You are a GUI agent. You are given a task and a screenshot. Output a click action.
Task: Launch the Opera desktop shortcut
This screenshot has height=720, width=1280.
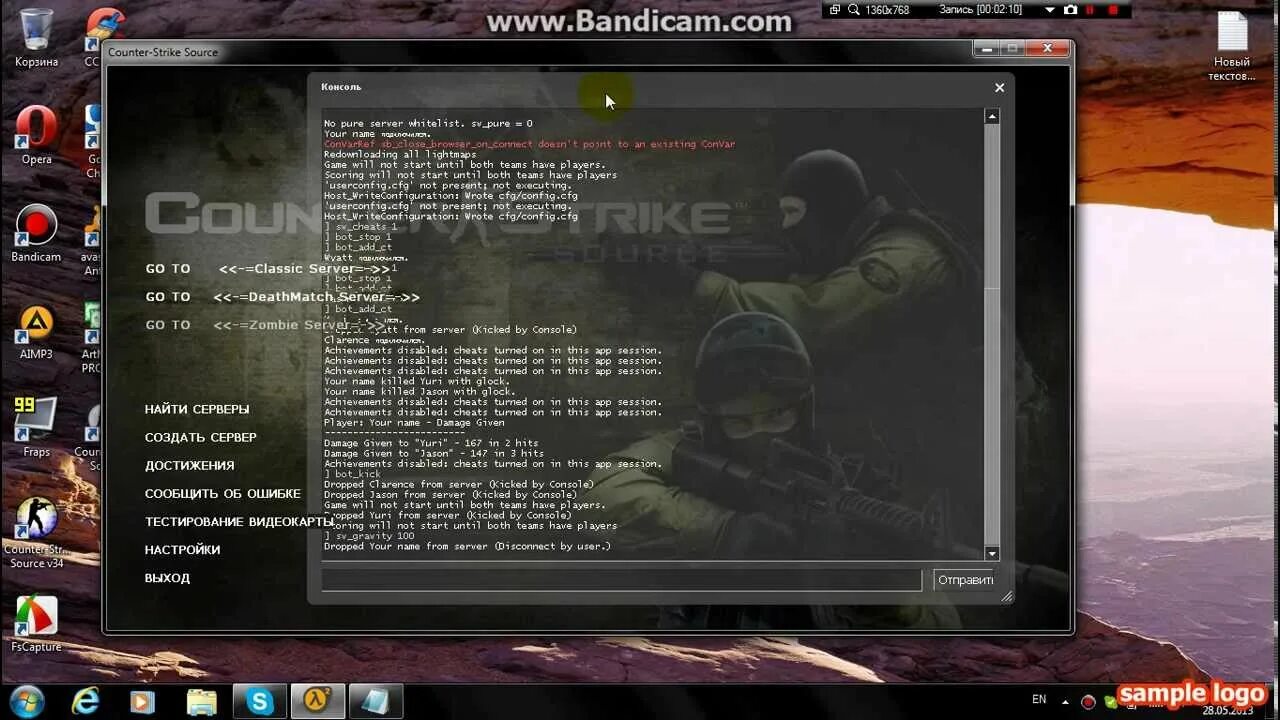pyautogui.click(x=36, y=135)
